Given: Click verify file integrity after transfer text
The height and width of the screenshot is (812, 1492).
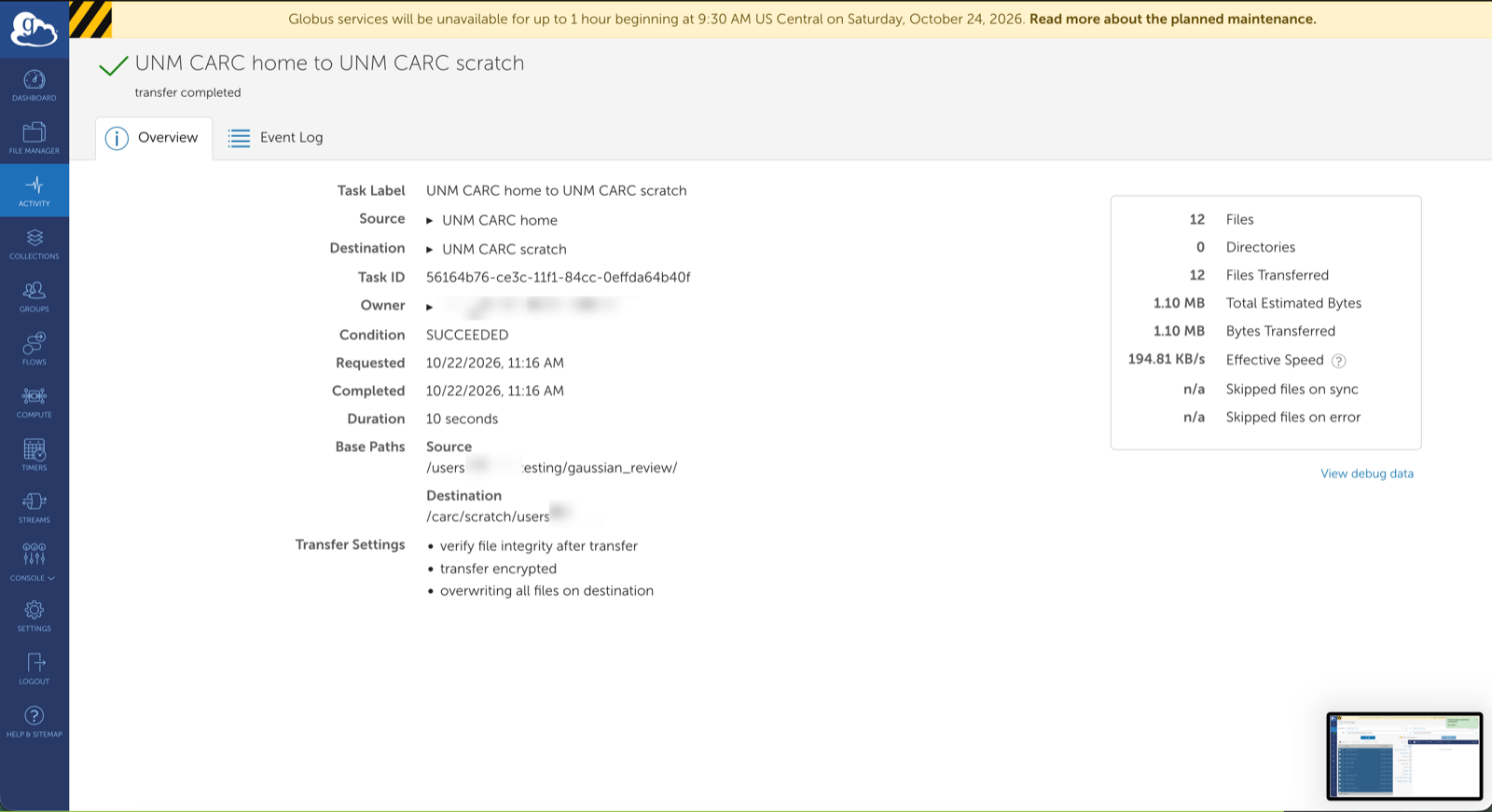Looking at the screenshot, I should pyautogui.click(x=539, y=546).
